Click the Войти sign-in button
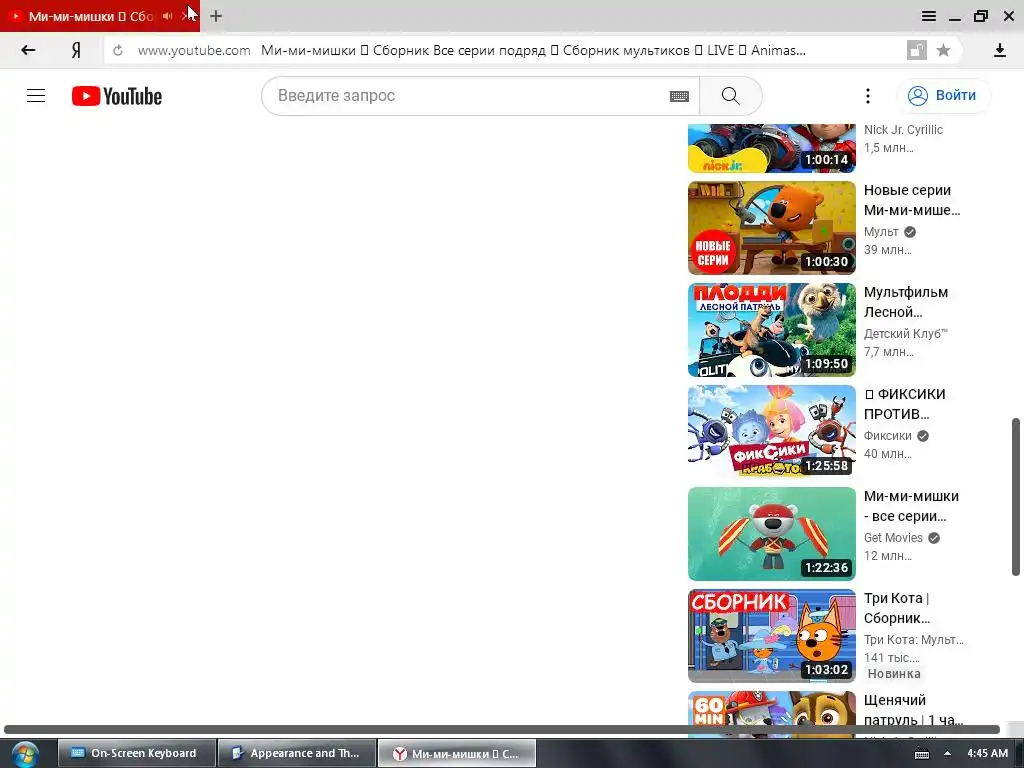 coord(943,95)
